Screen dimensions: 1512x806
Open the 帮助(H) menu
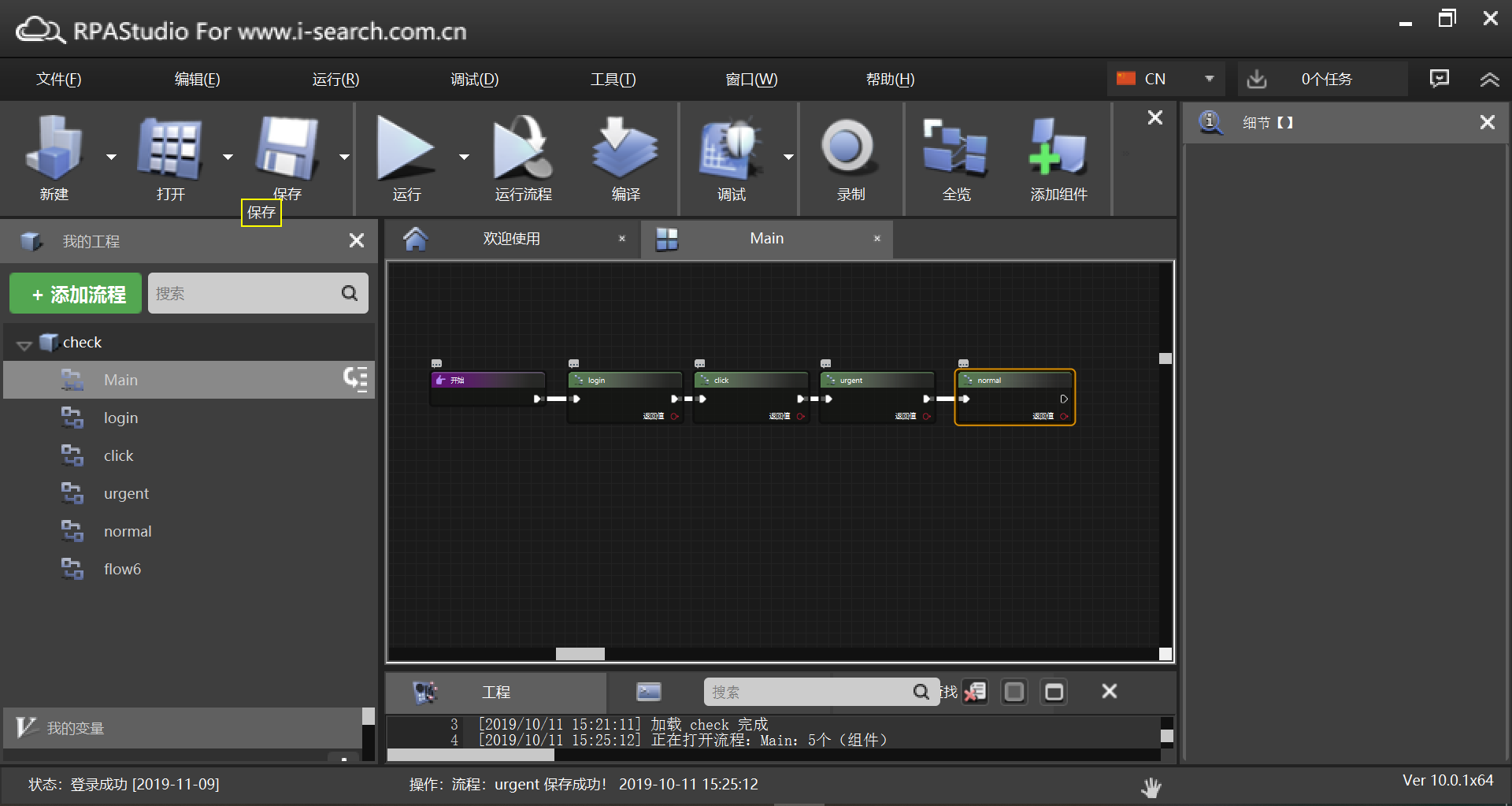pos(890,79)
